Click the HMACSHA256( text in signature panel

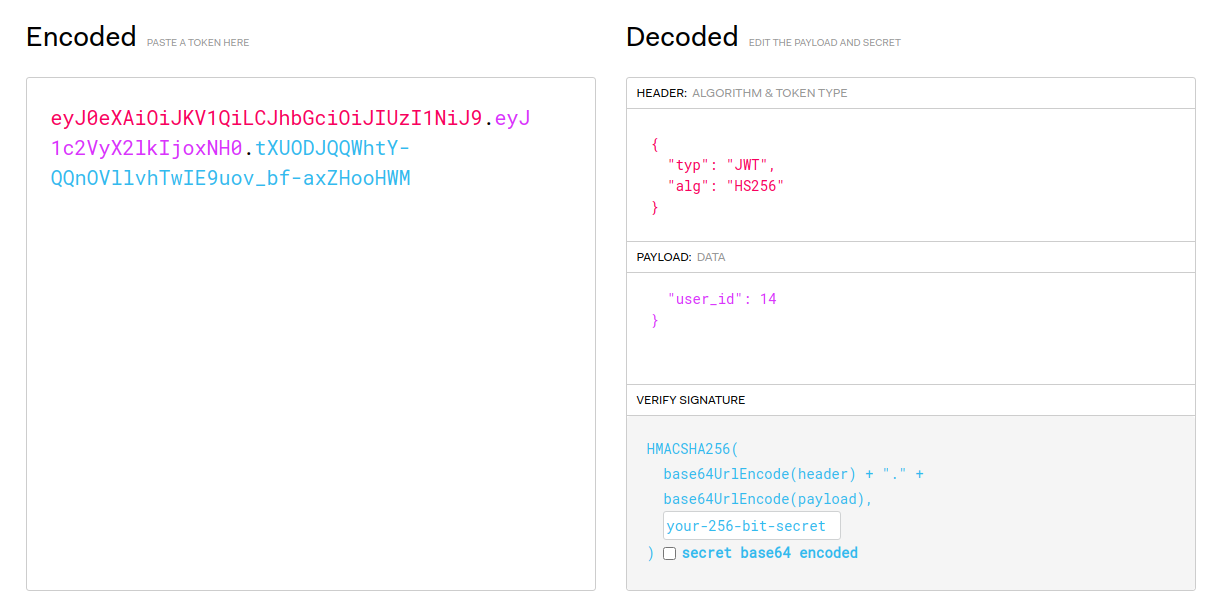pos(693,449)
